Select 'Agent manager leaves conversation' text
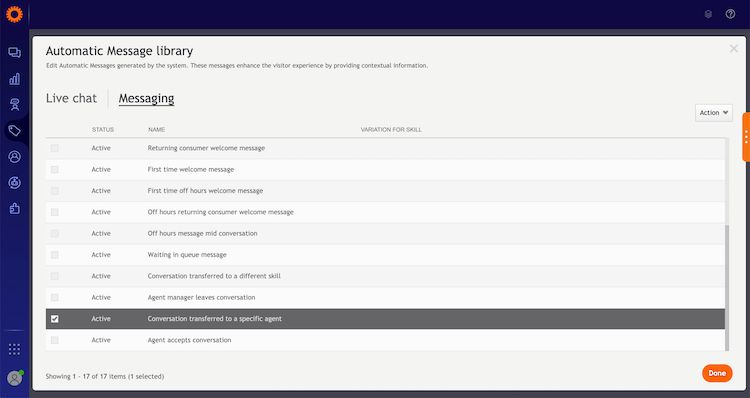The image size is (750, 398). click(201, 298)
